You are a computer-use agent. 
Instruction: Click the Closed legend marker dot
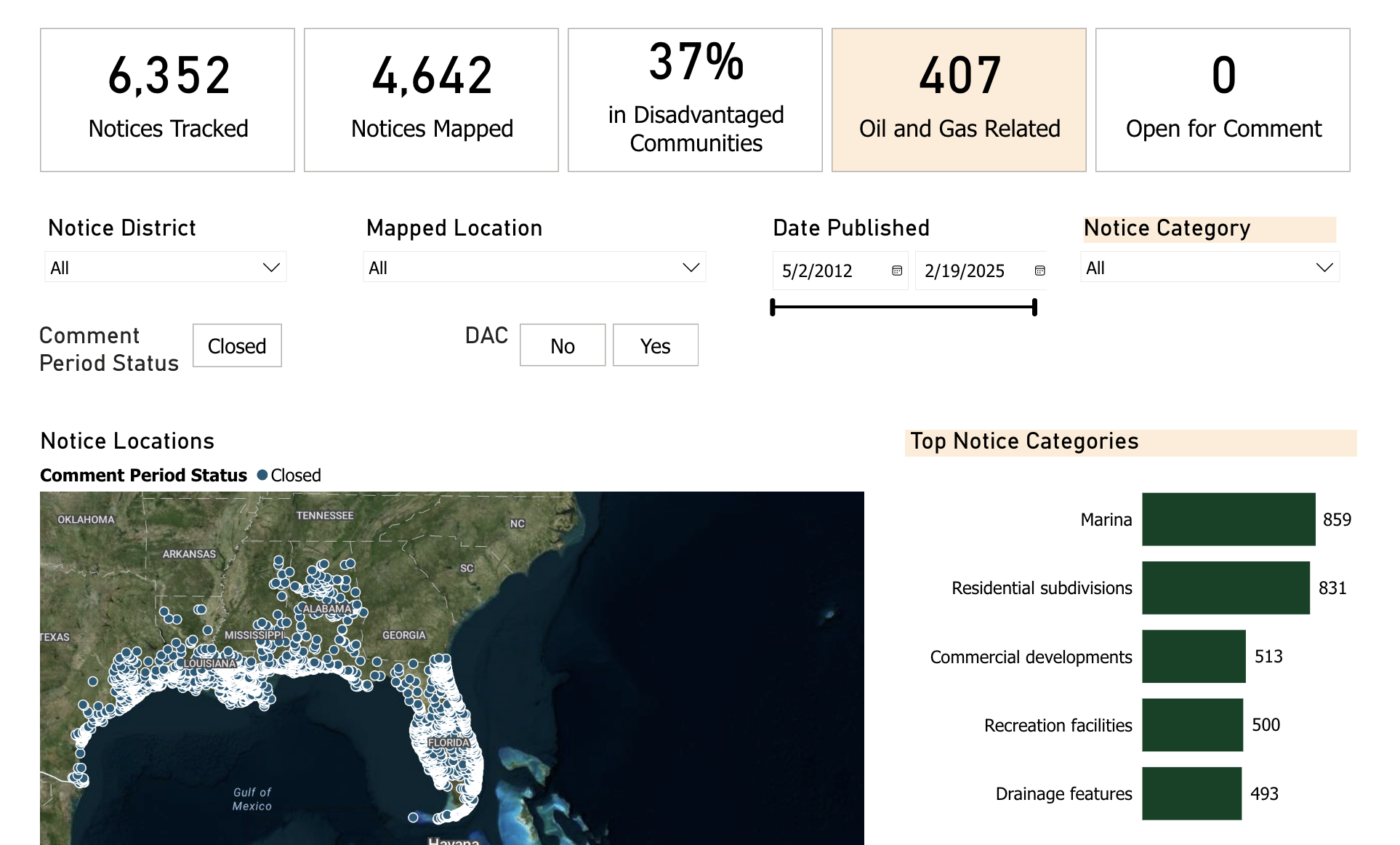tap(262, 476)
